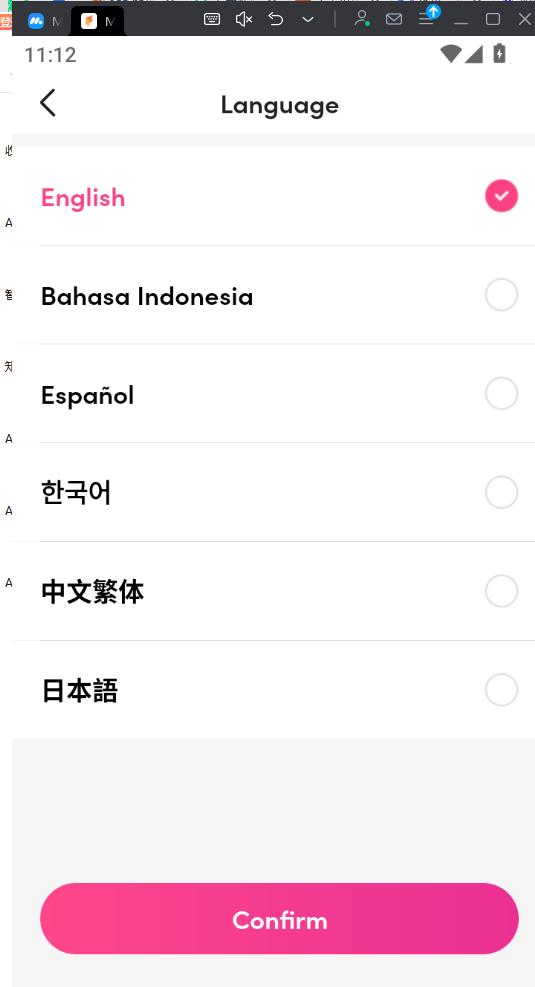Toggle the muted speaker icon

[244, 20]
